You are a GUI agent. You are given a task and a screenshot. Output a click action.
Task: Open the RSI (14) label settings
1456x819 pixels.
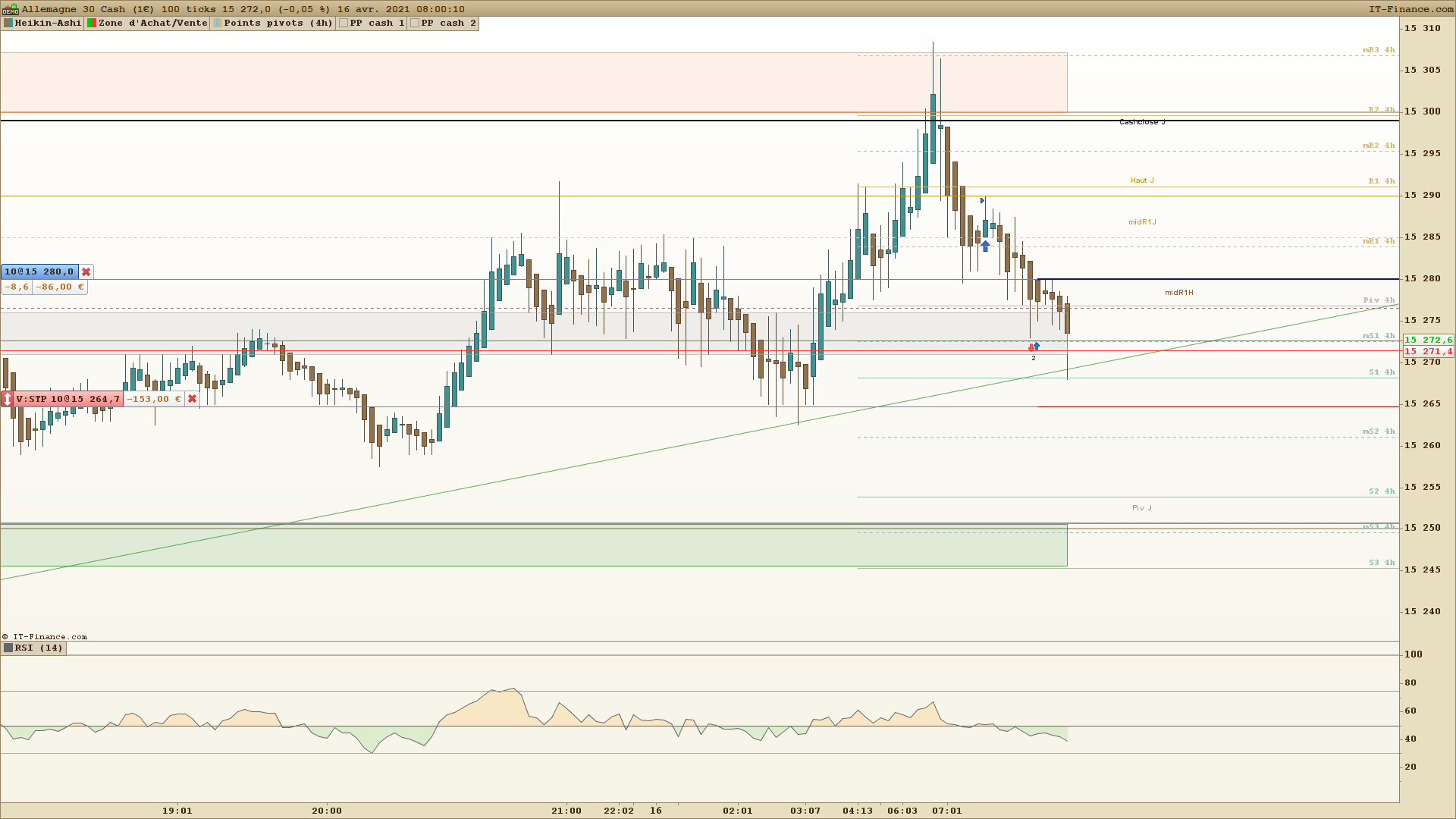point(39,648)
